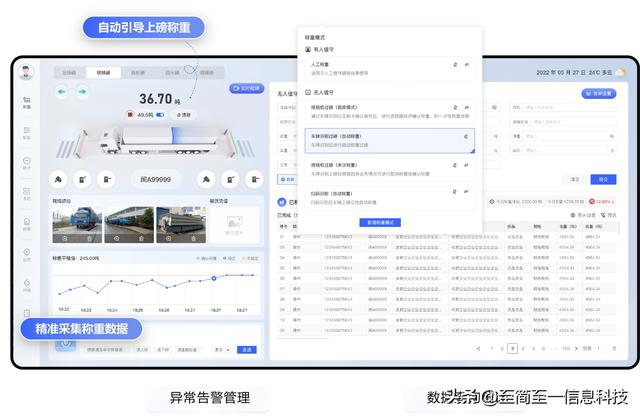The height and width of the screenshot is (417, 640).
Task: Delete the third trailer photo
Action: tap(193, 238)
